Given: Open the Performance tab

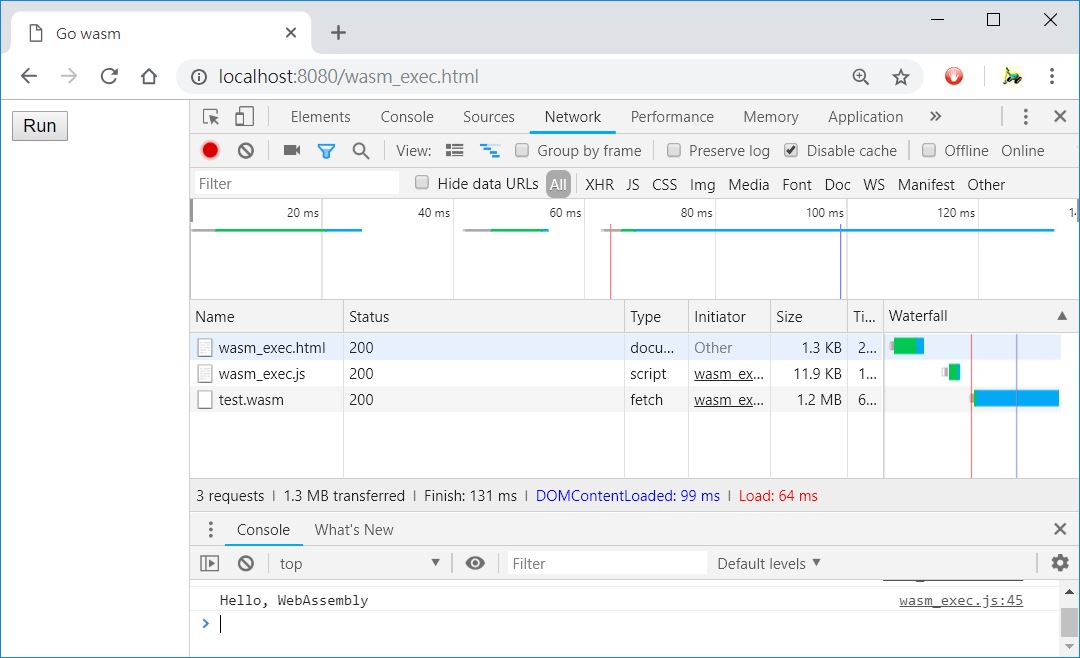Looking at the screenshot, I should click(672, 117).
